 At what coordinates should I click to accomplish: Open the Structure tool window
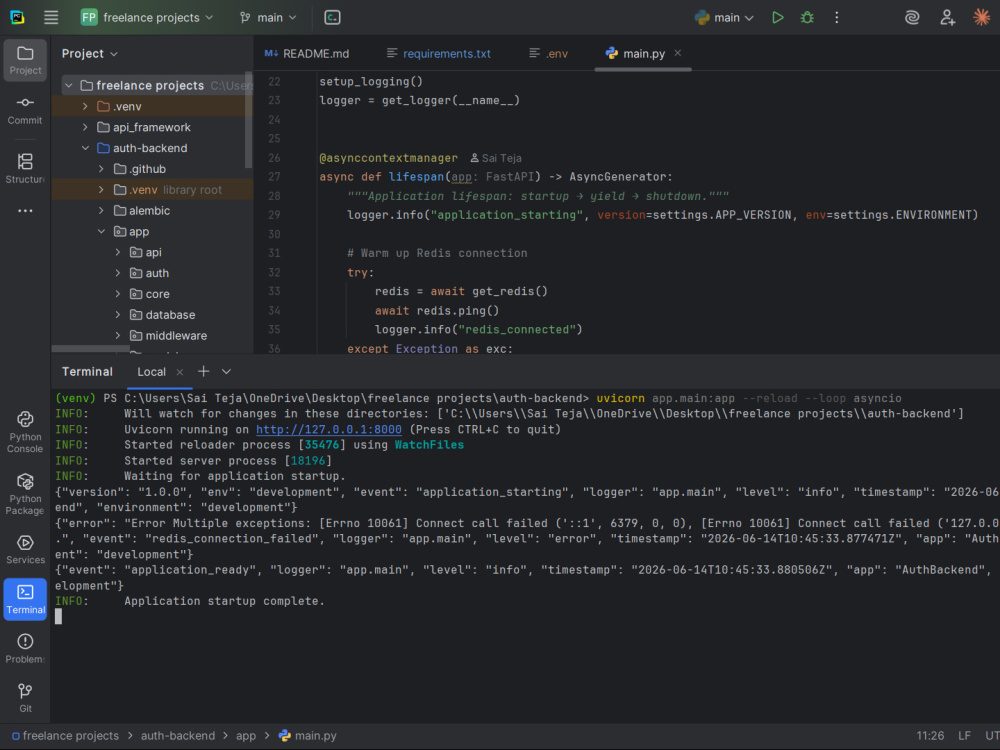tap(25, 168)
